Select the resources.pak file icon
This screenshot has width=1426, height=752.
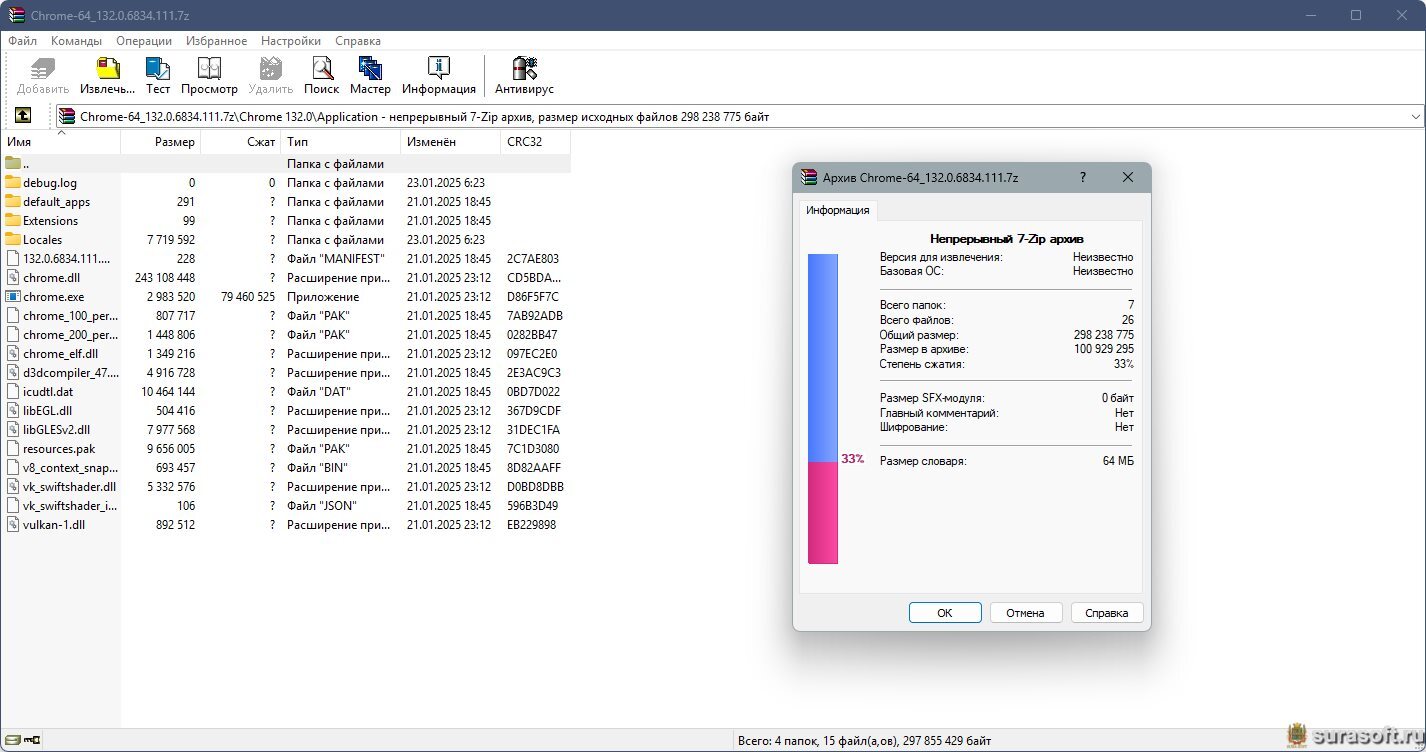pos(13,449)
